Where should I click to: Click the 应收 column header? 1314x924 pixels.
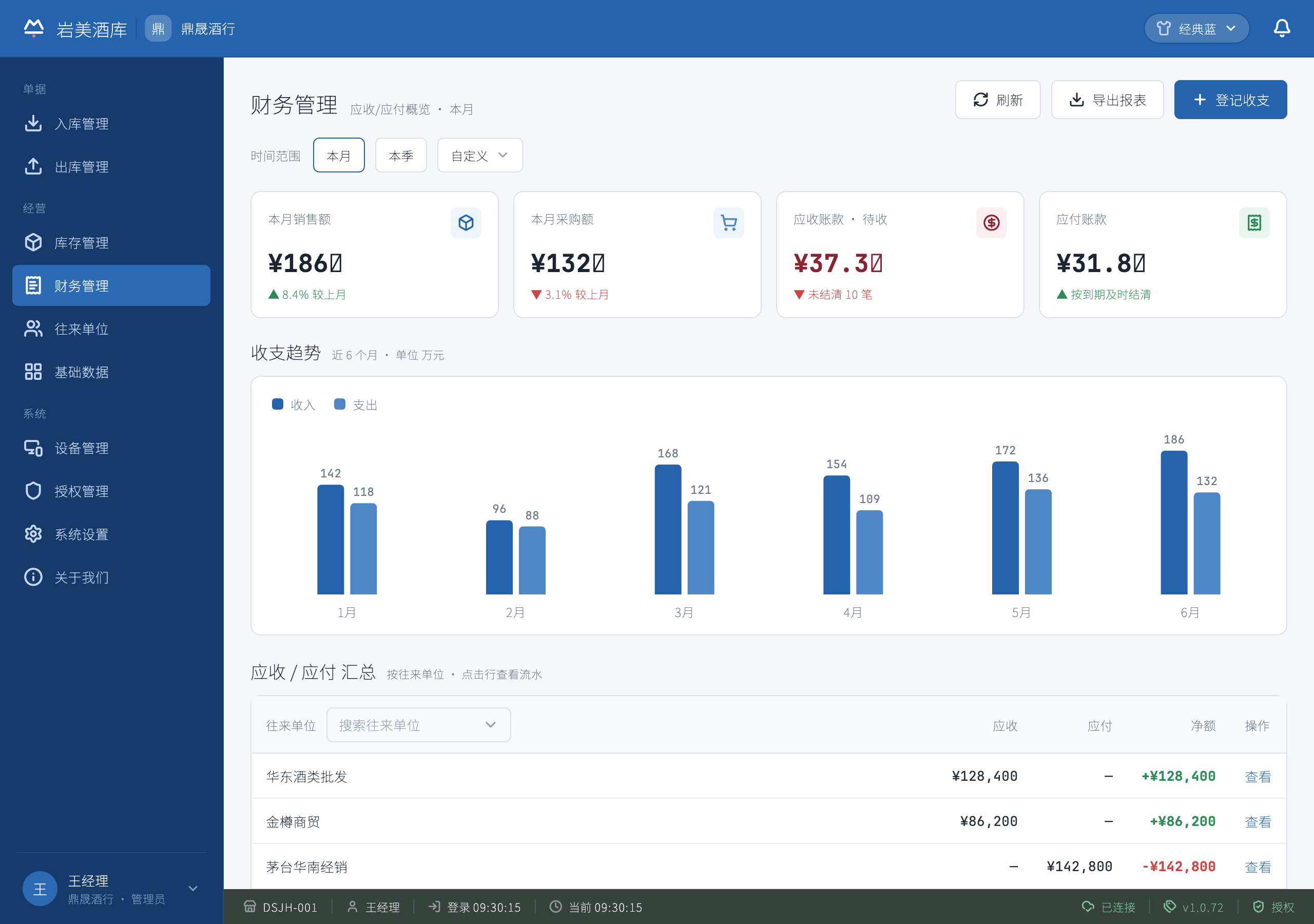click(1005, 725)
